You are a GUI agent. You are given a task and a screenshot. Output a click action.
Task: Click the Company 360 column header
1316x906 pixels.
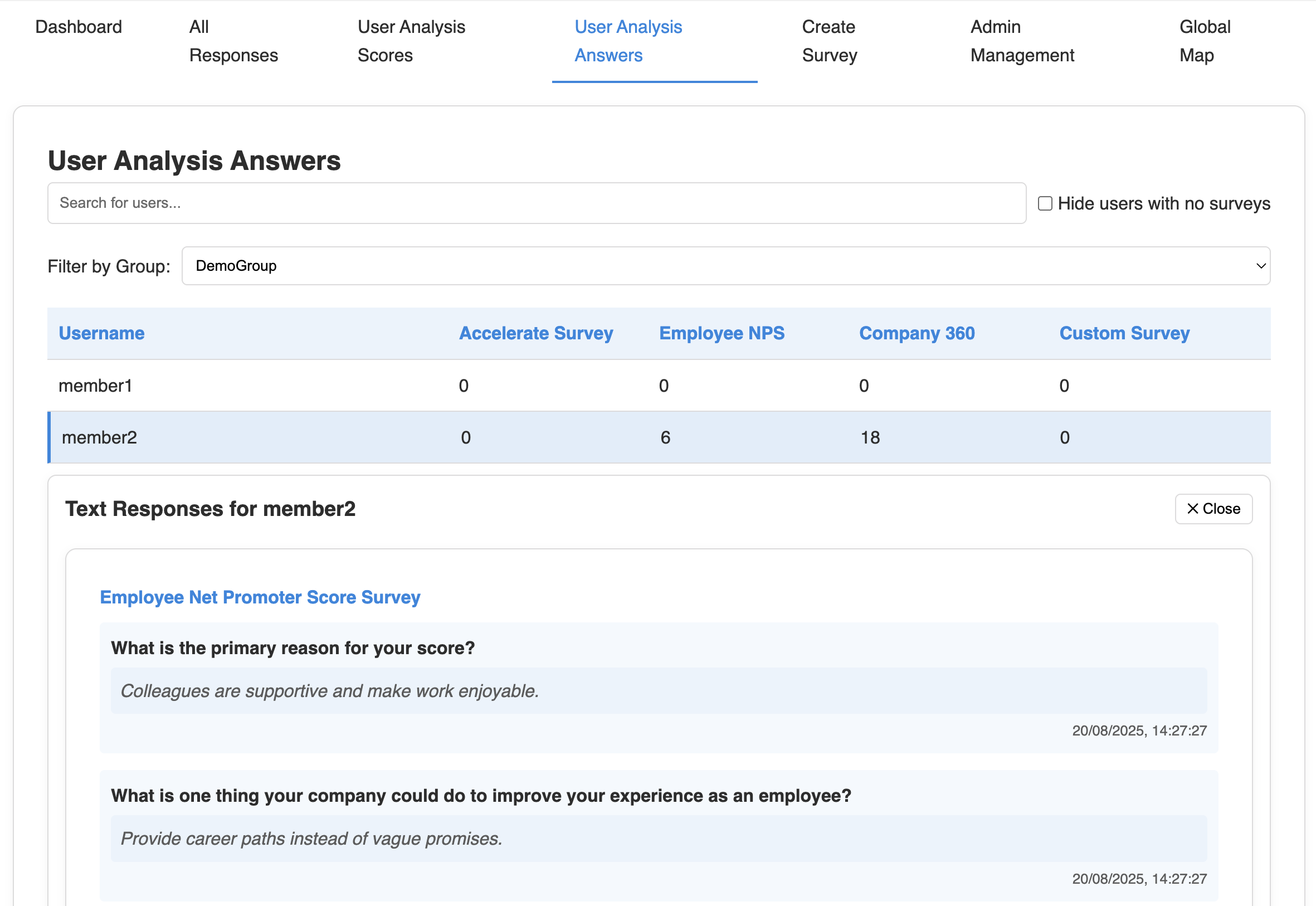pyautogui.click(x=917, y=333)
